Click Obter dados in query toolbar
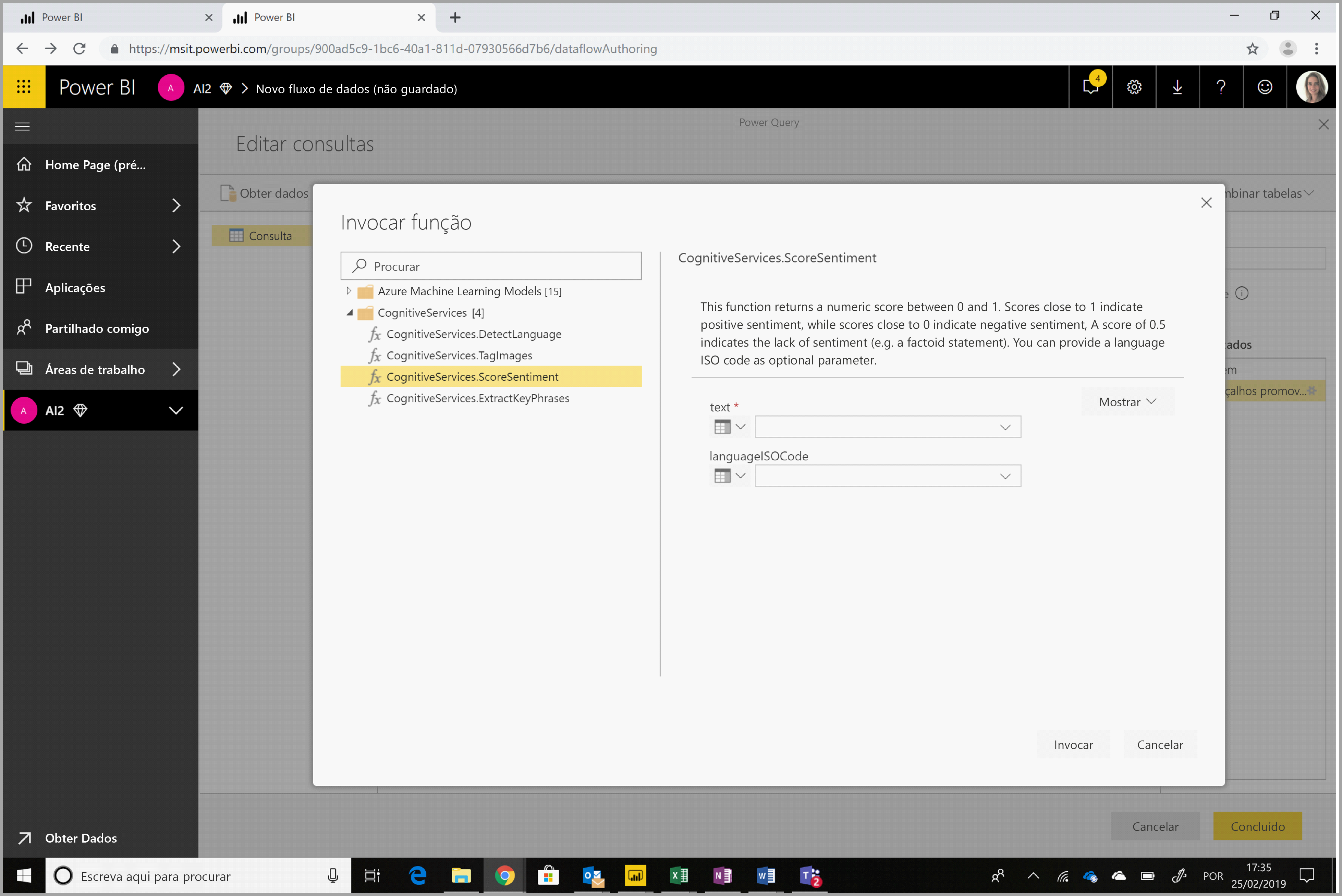 click(265, 193)
